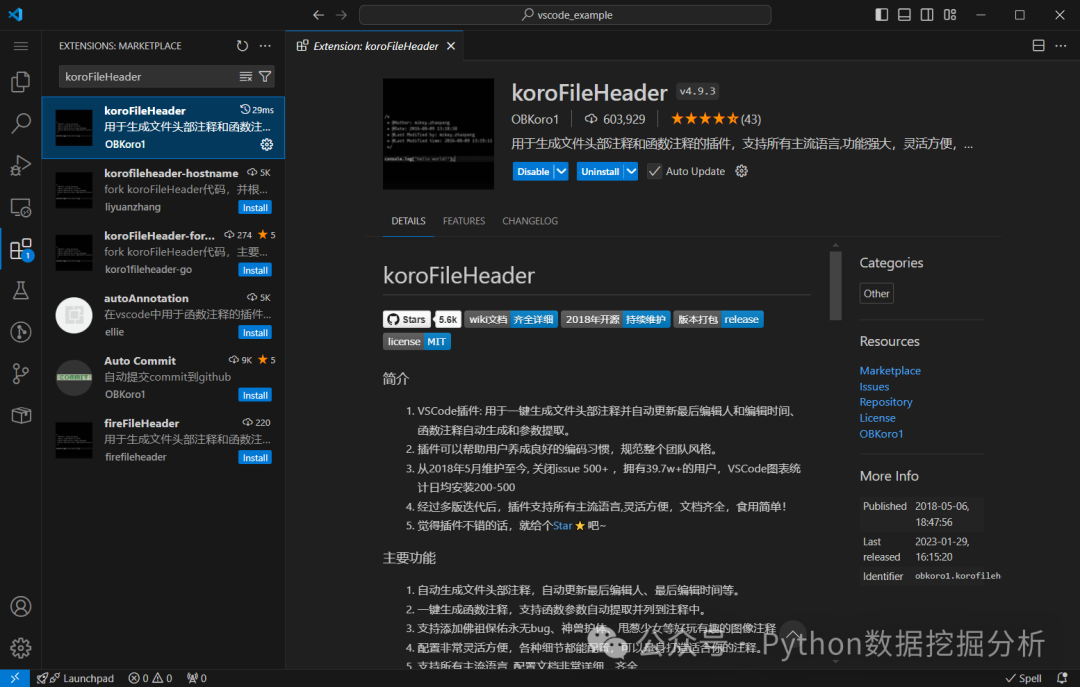
Task: Open the Repository resource link
Action: point(886,402)
